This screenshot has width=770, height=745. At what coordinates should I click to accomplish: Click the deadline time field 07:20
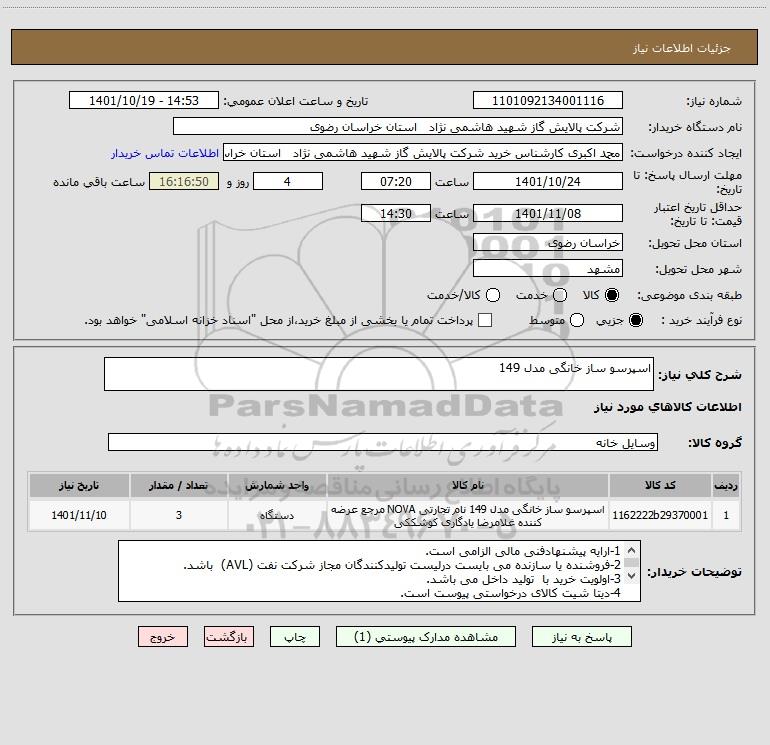tap(396, 181)
